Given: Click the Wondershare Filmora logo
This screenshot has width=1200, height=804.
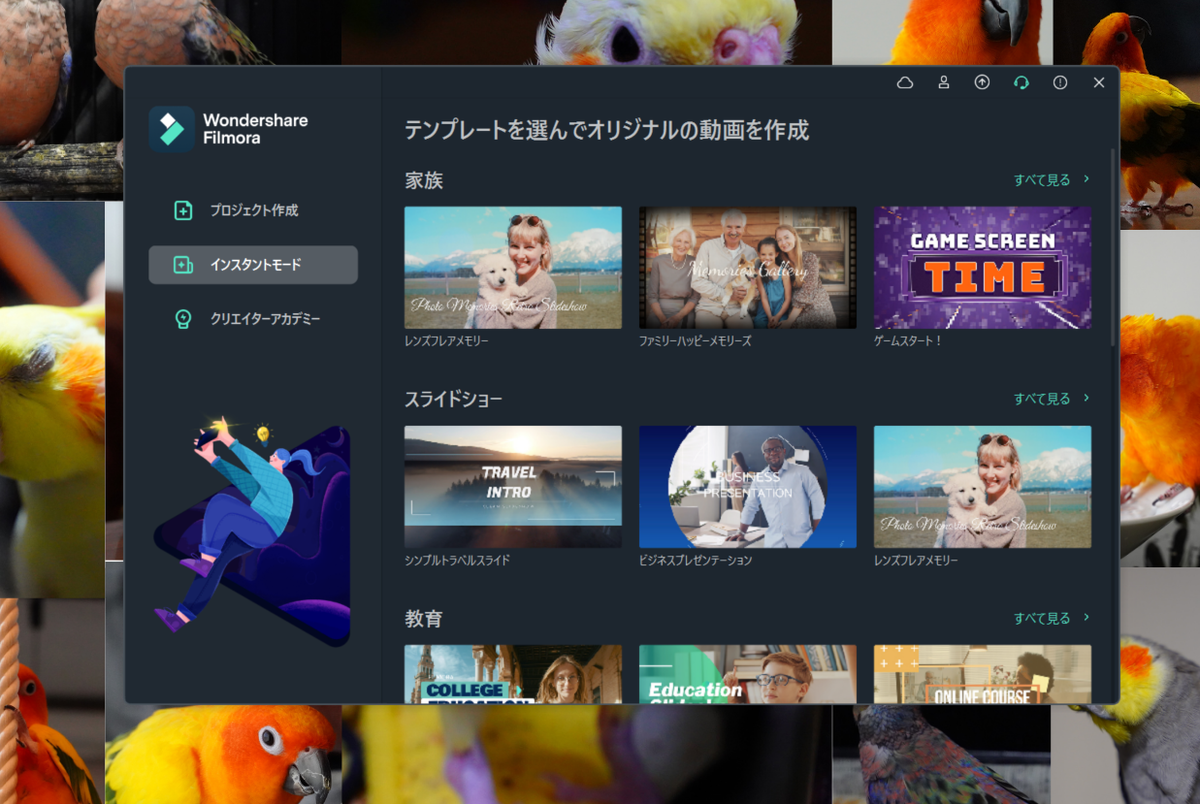Looking at the screenshot, I should pyautogui.click(x=171, y=129).
